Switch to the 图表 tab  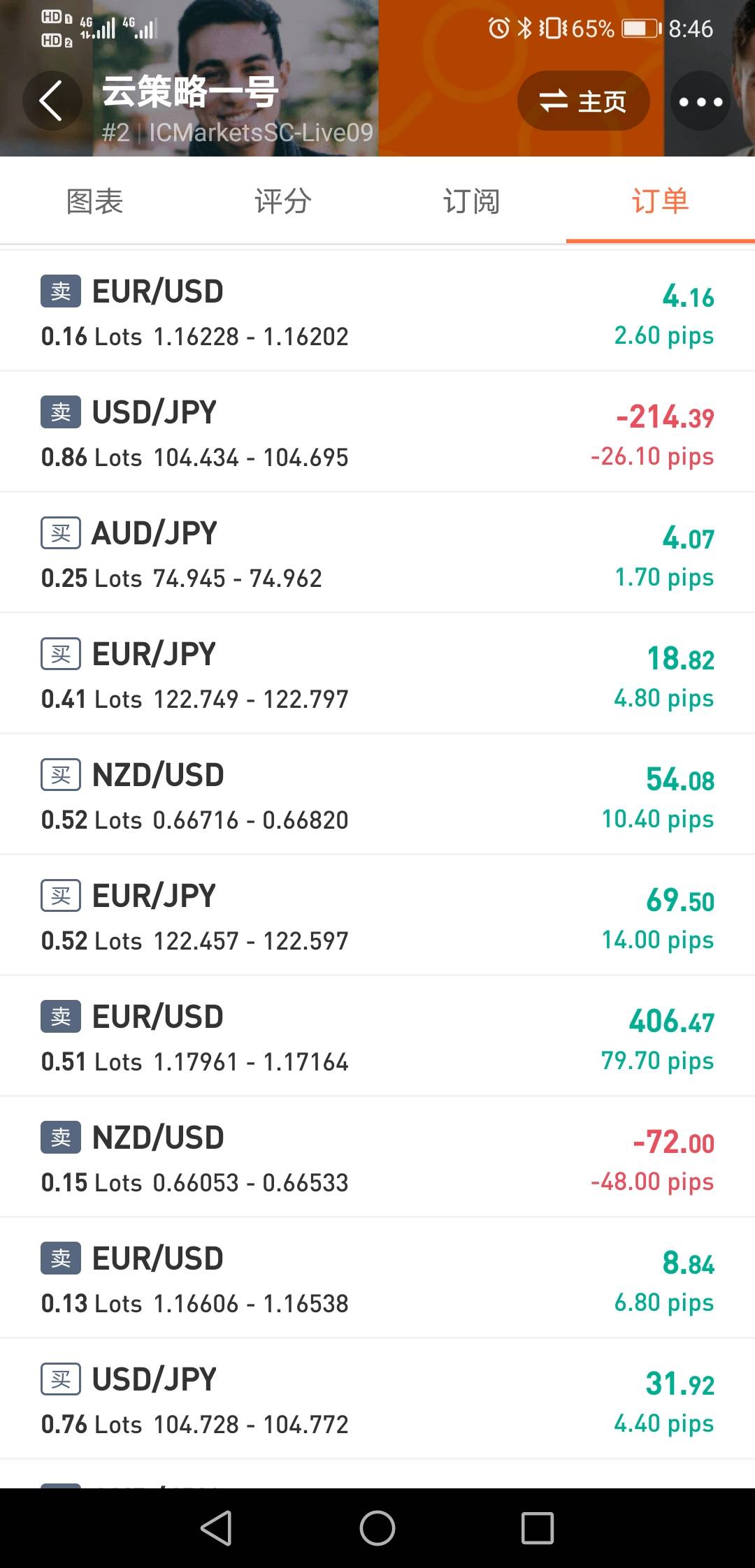[x=94, y=201]
